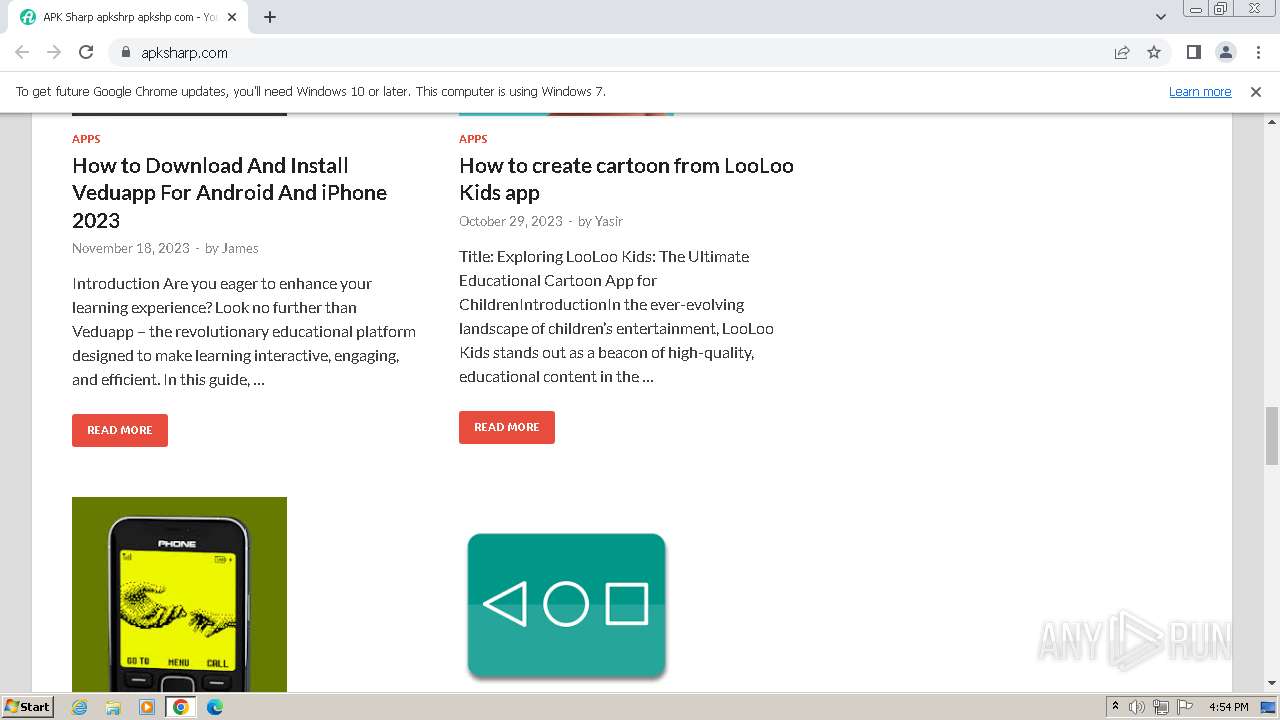Go back to the previous page
The image size is (1280, 720).
(22, 52)
